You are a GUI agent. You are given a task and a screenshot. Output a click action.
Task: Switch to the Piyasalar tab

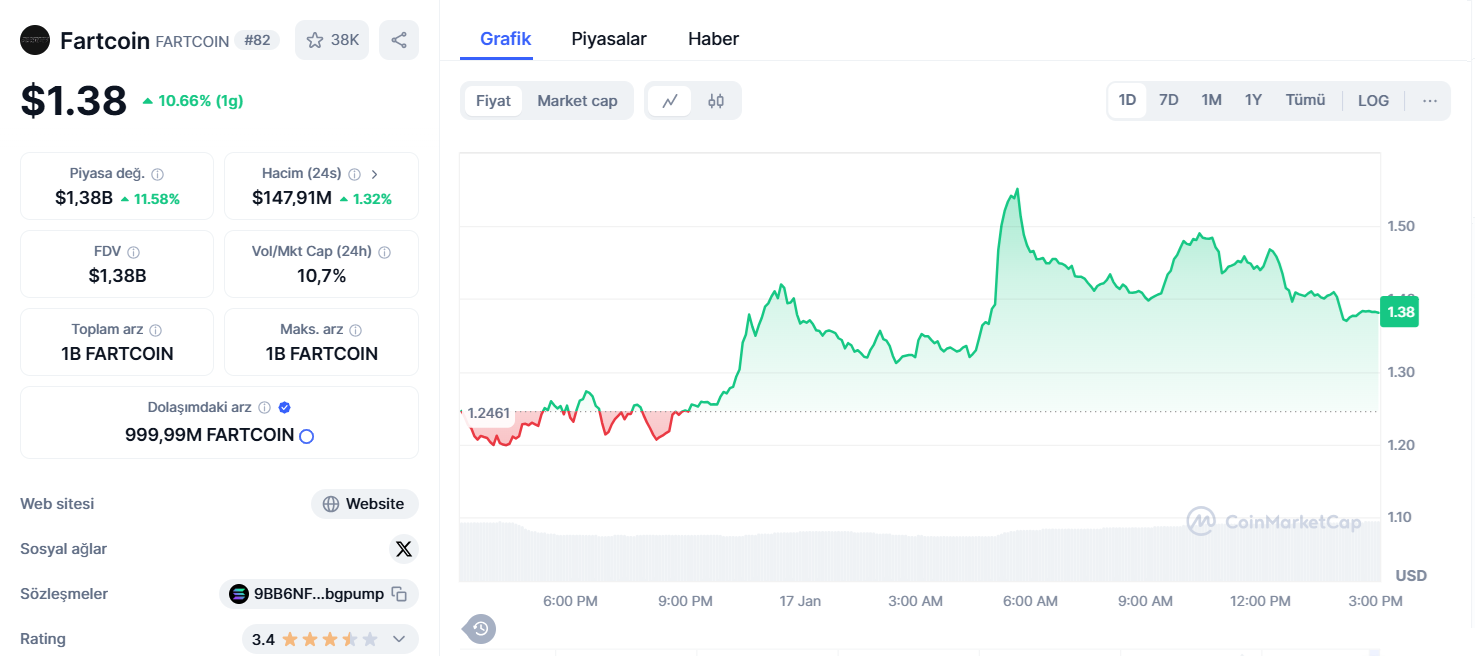click(609, 39)
